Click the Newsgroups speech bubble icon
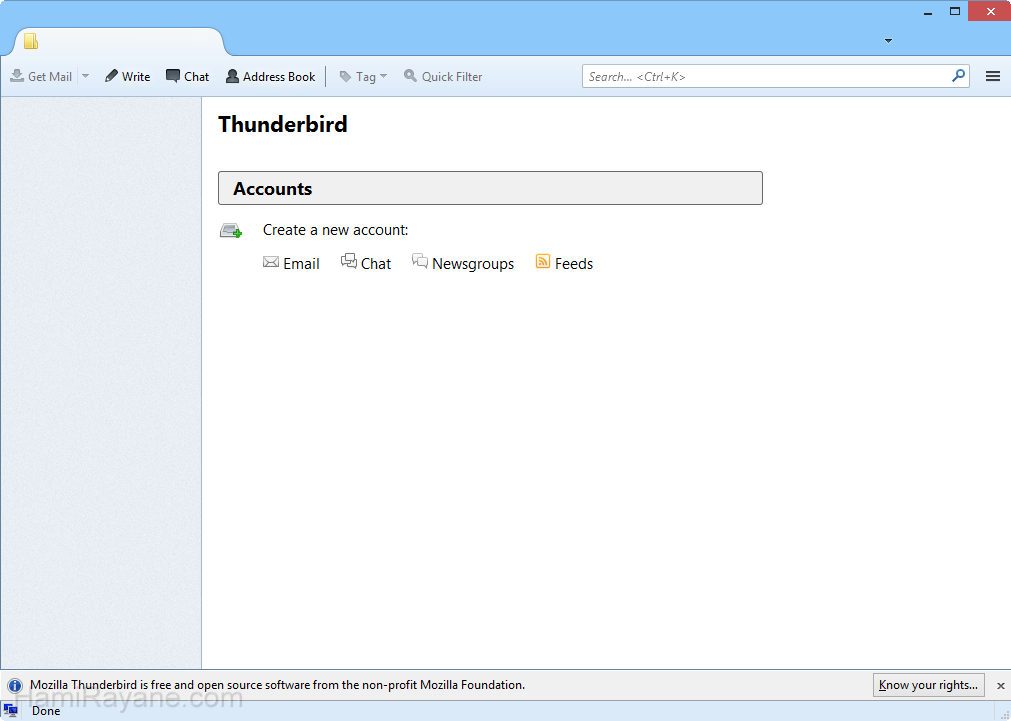Image resolution: width=1011 pixels, height=721 pixels. pyautogui.click(x=420, y=261)
